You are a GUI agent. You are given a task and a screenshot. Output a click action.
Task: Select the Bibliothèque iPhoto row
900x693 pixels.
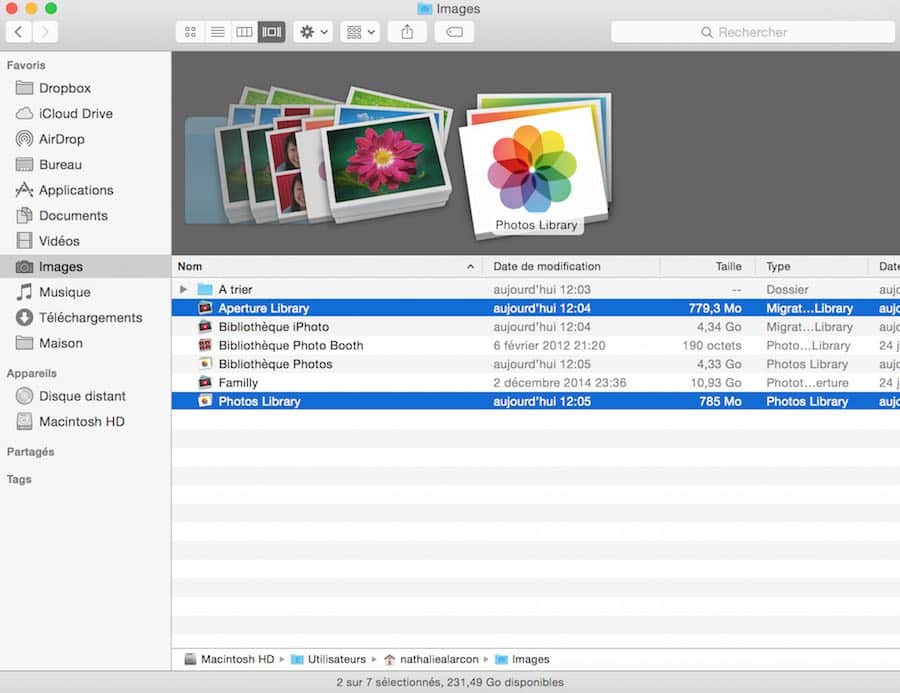pos(536,327)
